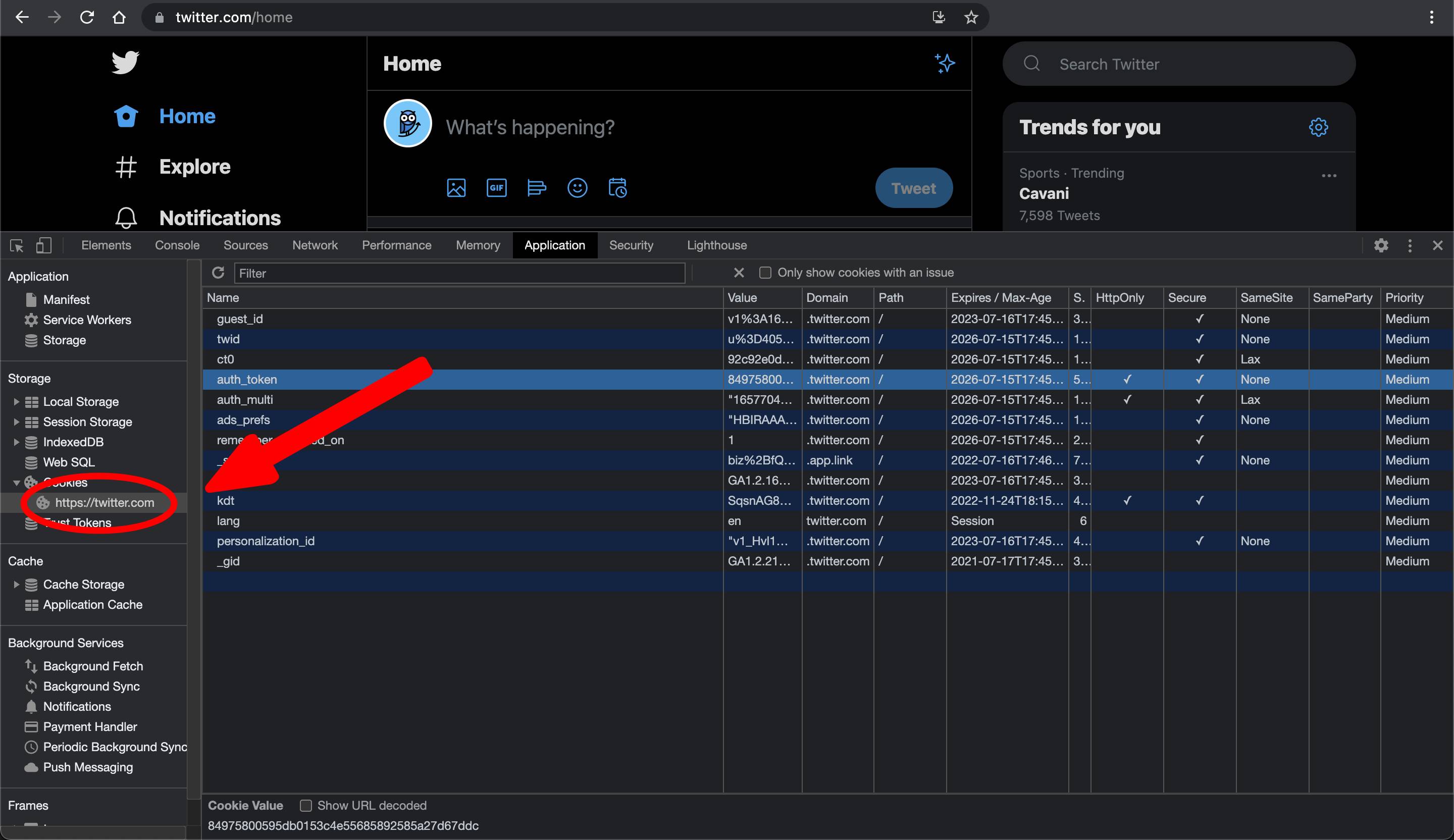
Task: Open Notifications in Twitter sidebar
Action: tap(197, 218)
